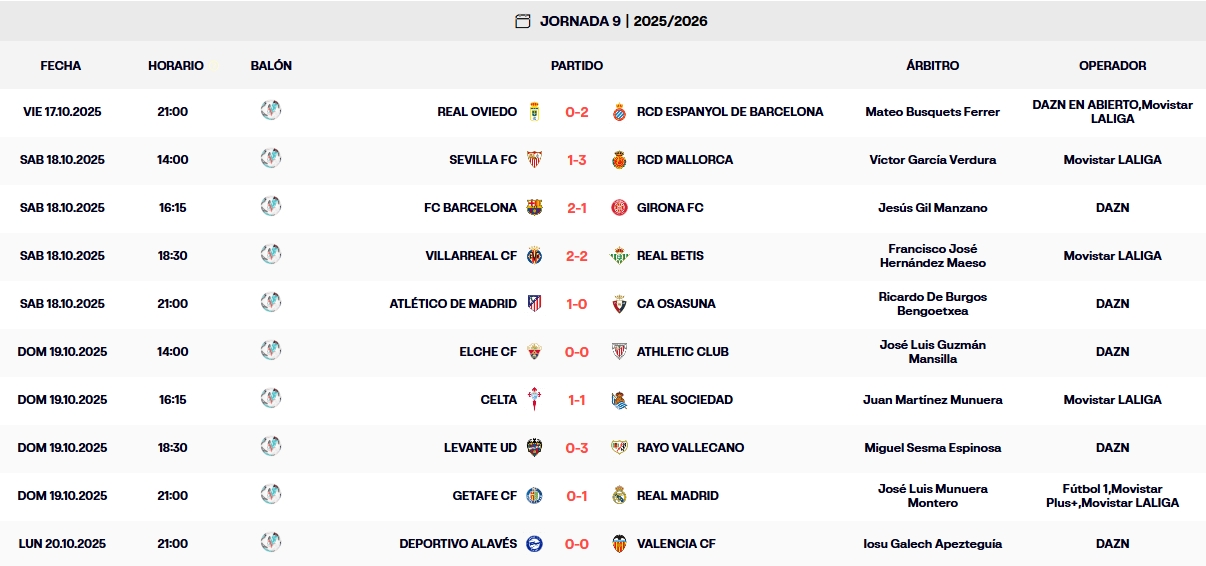Click the FC Barcelona club crest
The width and height of the screenshot is (1206, 566).
[x=534, y=208]
